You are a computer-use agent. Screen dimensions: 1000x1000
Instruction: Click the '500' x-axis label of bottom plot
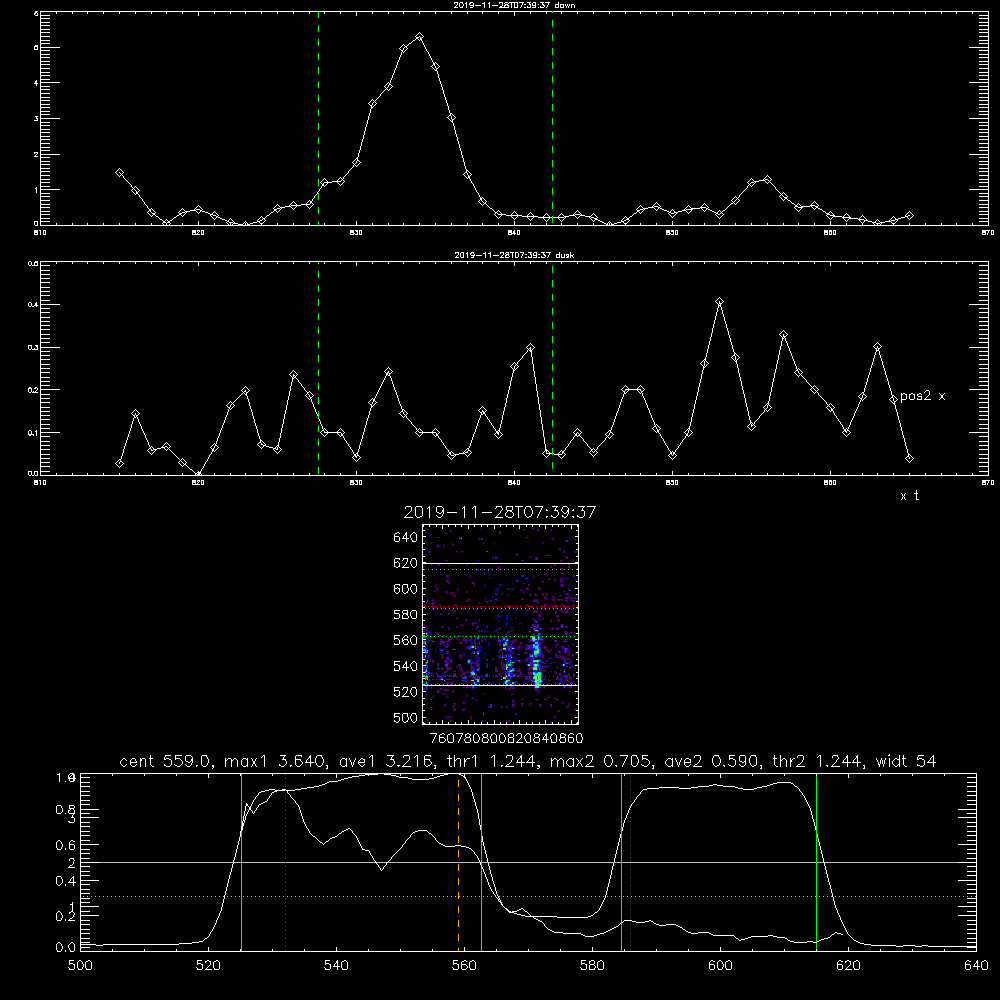point(80,966)
